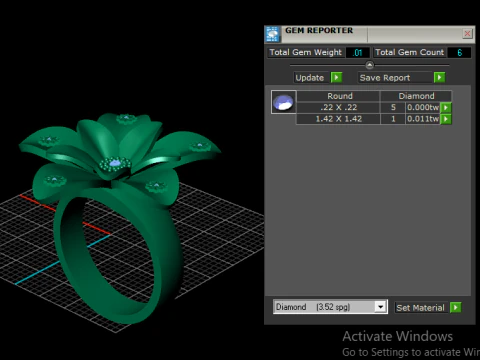Click the Update label
480x360 pixels.
coord(310,78)
